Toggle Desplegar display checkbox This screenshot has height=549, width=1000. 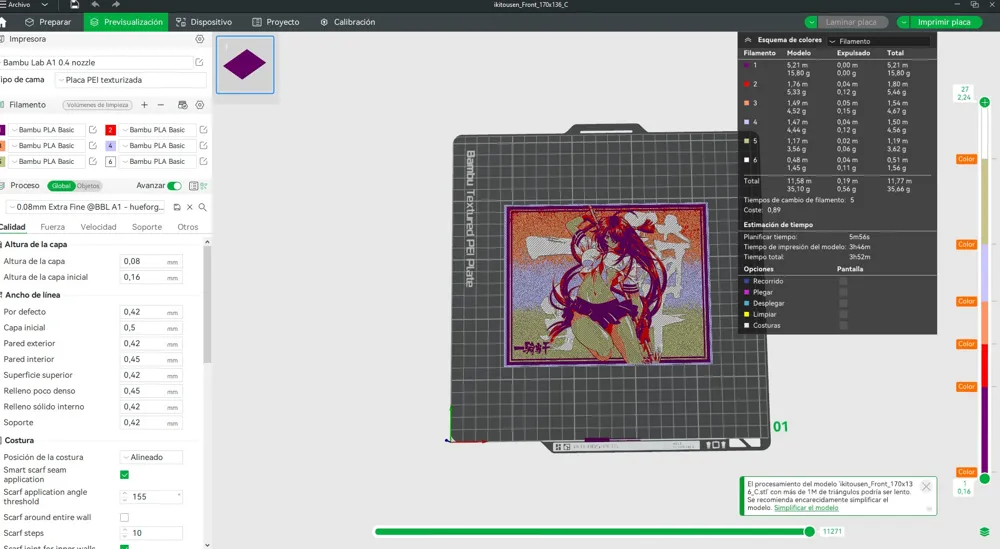click(843, 304)
